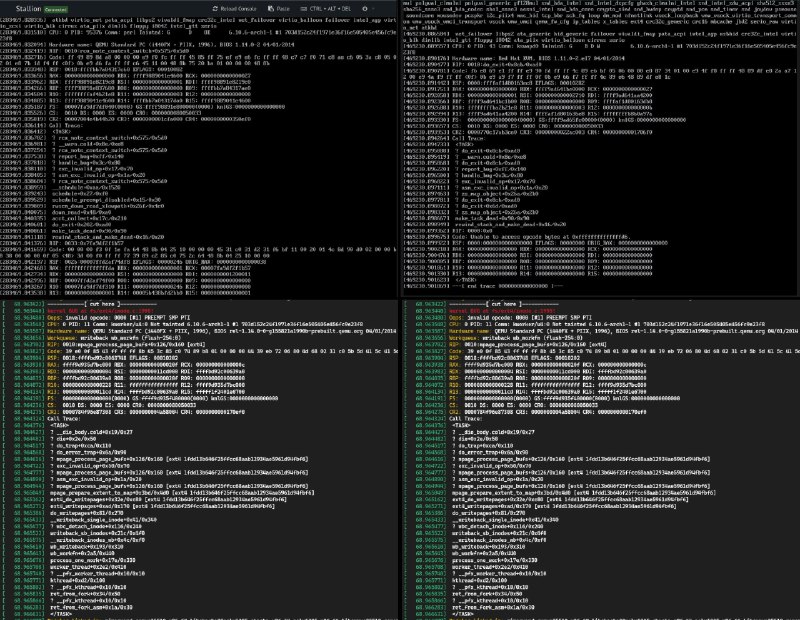
Task: Focus the top-right Red Hat KVM console
Action: (x=600, y=150)
